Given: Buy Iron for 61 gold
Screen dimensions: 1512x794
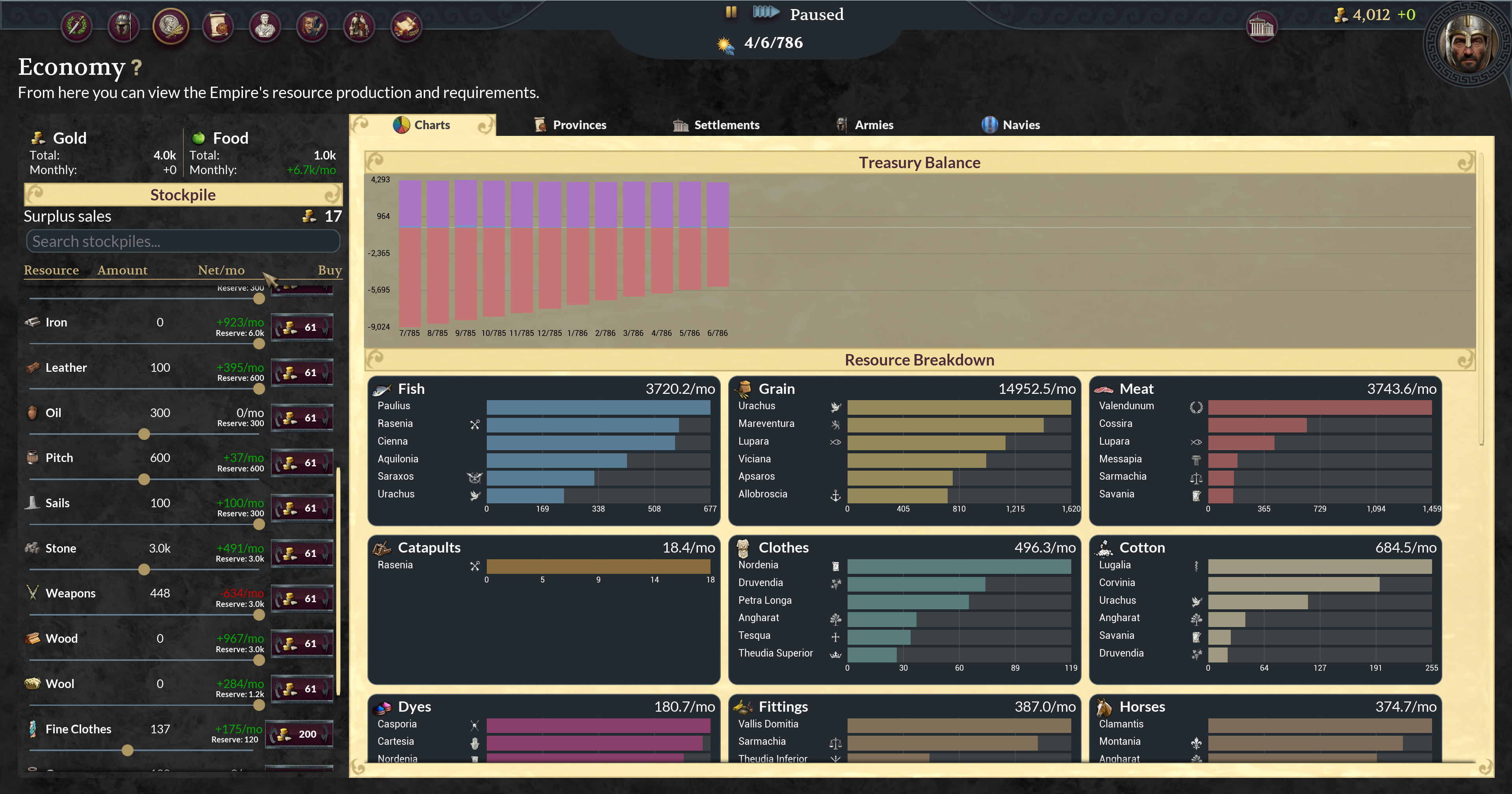Looking at the screenshot, I should 302,327.
